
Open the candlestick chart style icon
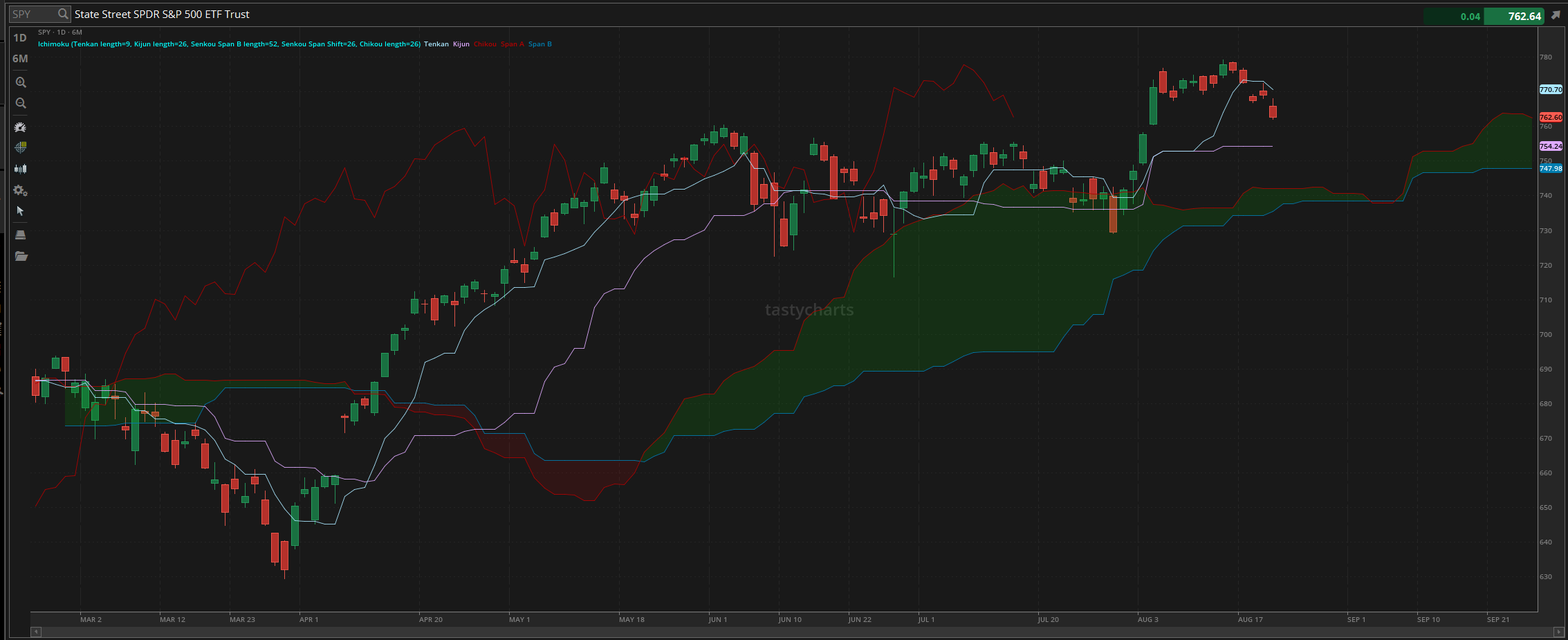(20, 169)
